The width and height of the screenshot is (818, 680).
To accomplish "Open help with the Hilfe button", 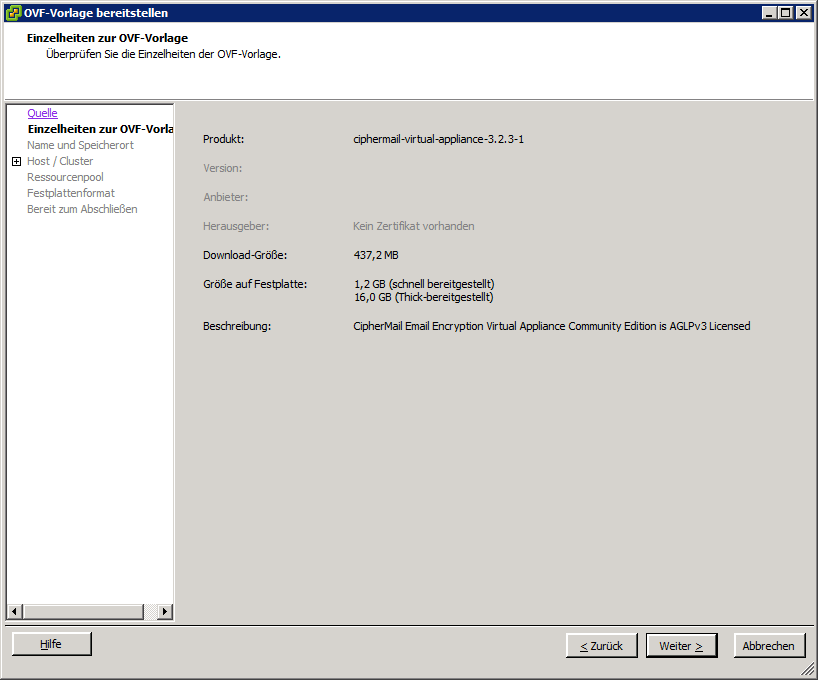I will 51,645.
